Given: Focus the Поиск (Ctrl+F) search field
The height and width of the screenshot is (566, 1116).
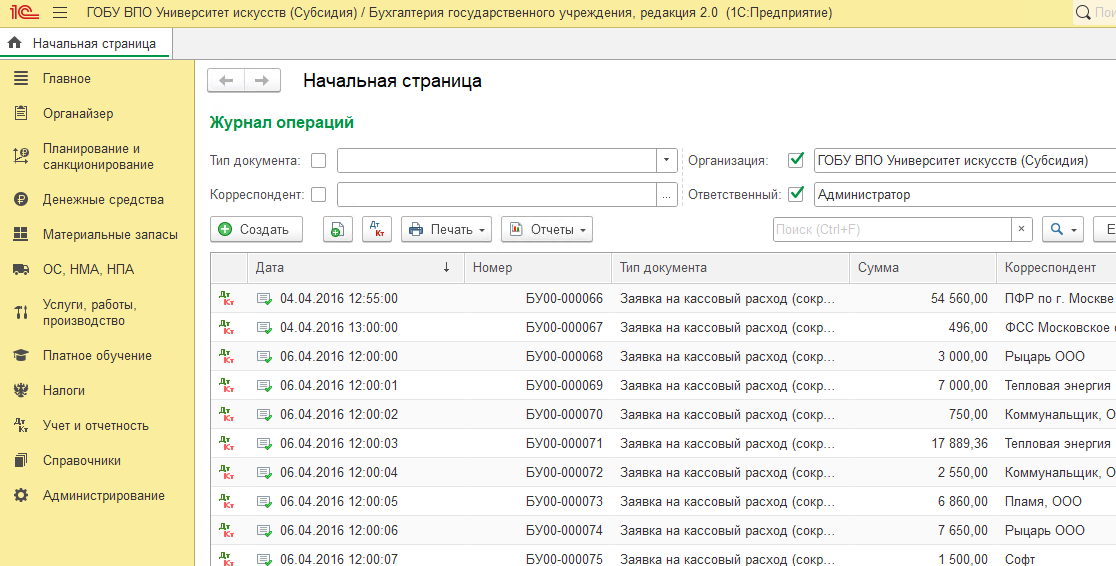Looking at the screenshot, I should [x=893, y=229].
